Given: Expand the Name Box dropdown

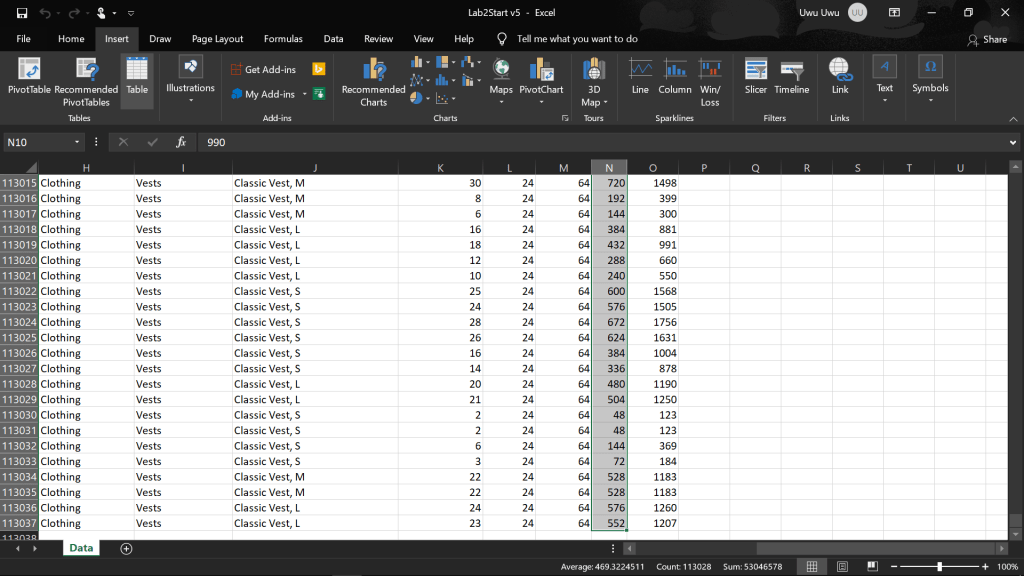Looking at the screenshot, I should pyautogui.click(x=77, y=142).
